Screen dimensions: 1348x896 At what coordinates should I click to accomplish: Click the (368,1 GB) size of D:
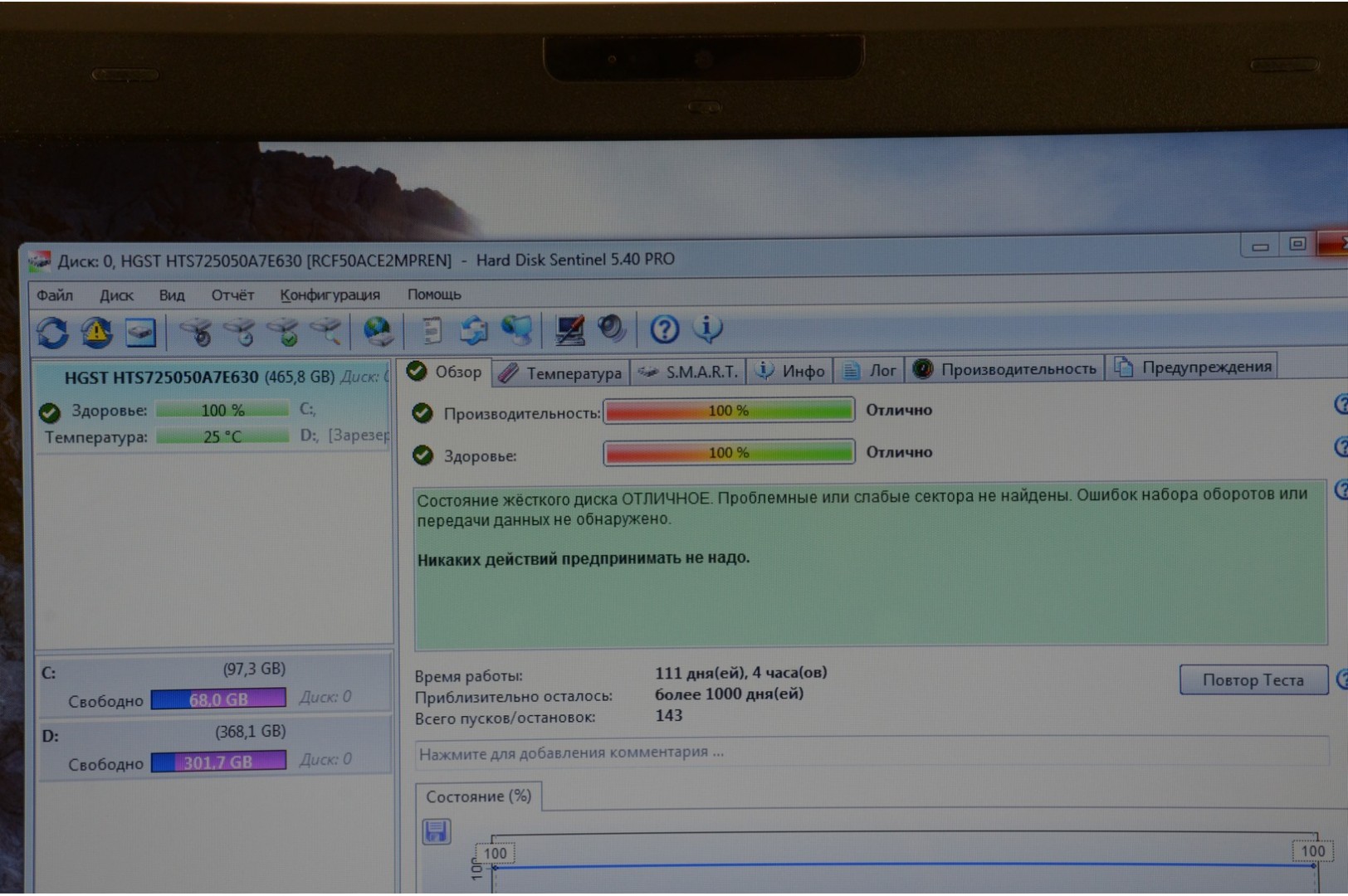pos(250,732)
